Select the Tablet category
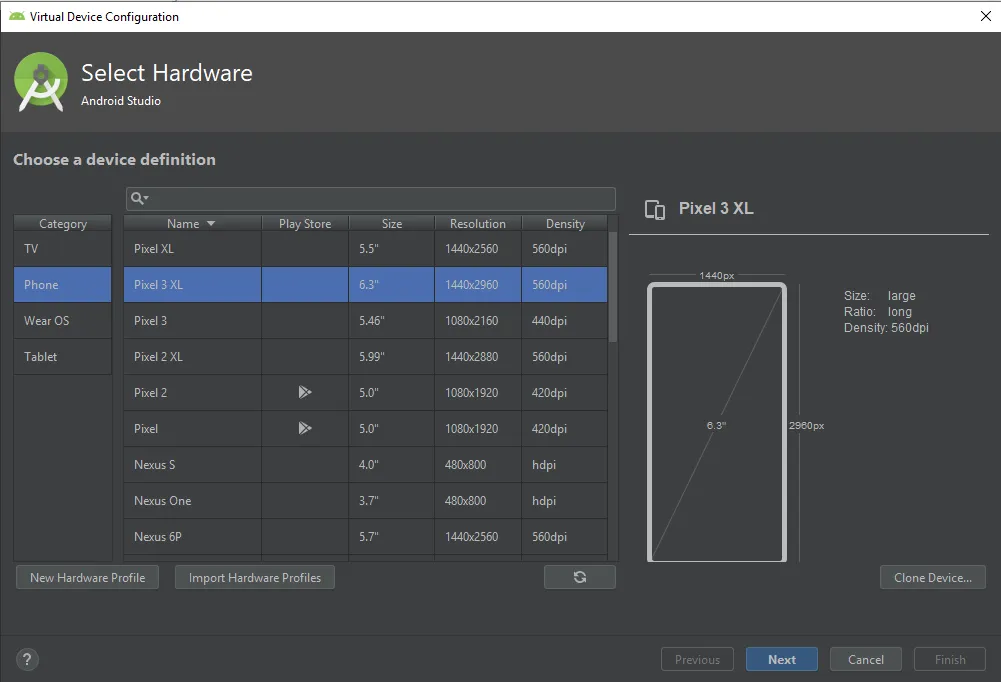This screenshot has height=682, width=1001. pyautogui.click(x=63, y=356)
